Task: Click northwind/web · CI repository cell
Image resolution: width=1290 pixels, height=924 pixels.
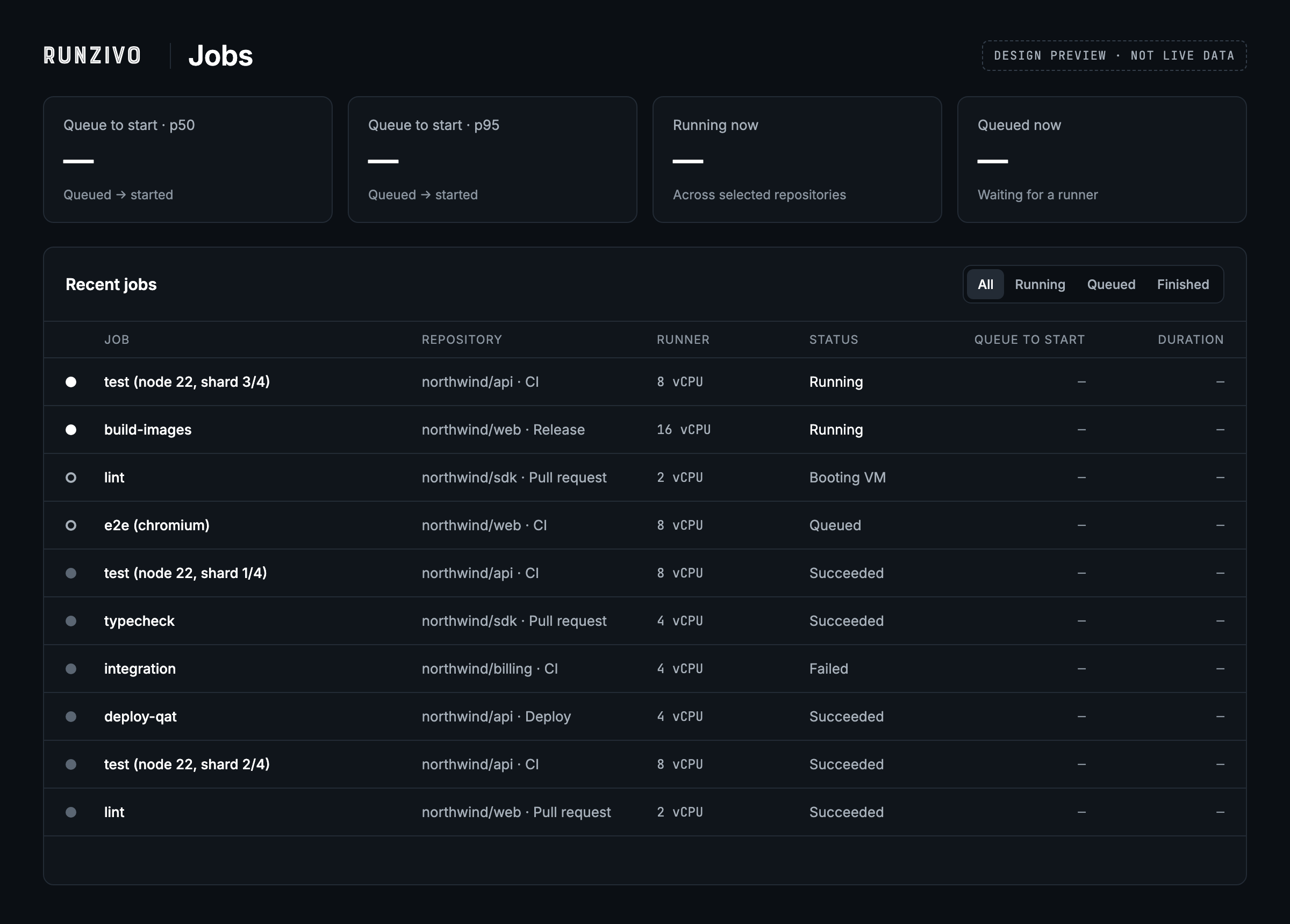Action: tap(484, 525)
